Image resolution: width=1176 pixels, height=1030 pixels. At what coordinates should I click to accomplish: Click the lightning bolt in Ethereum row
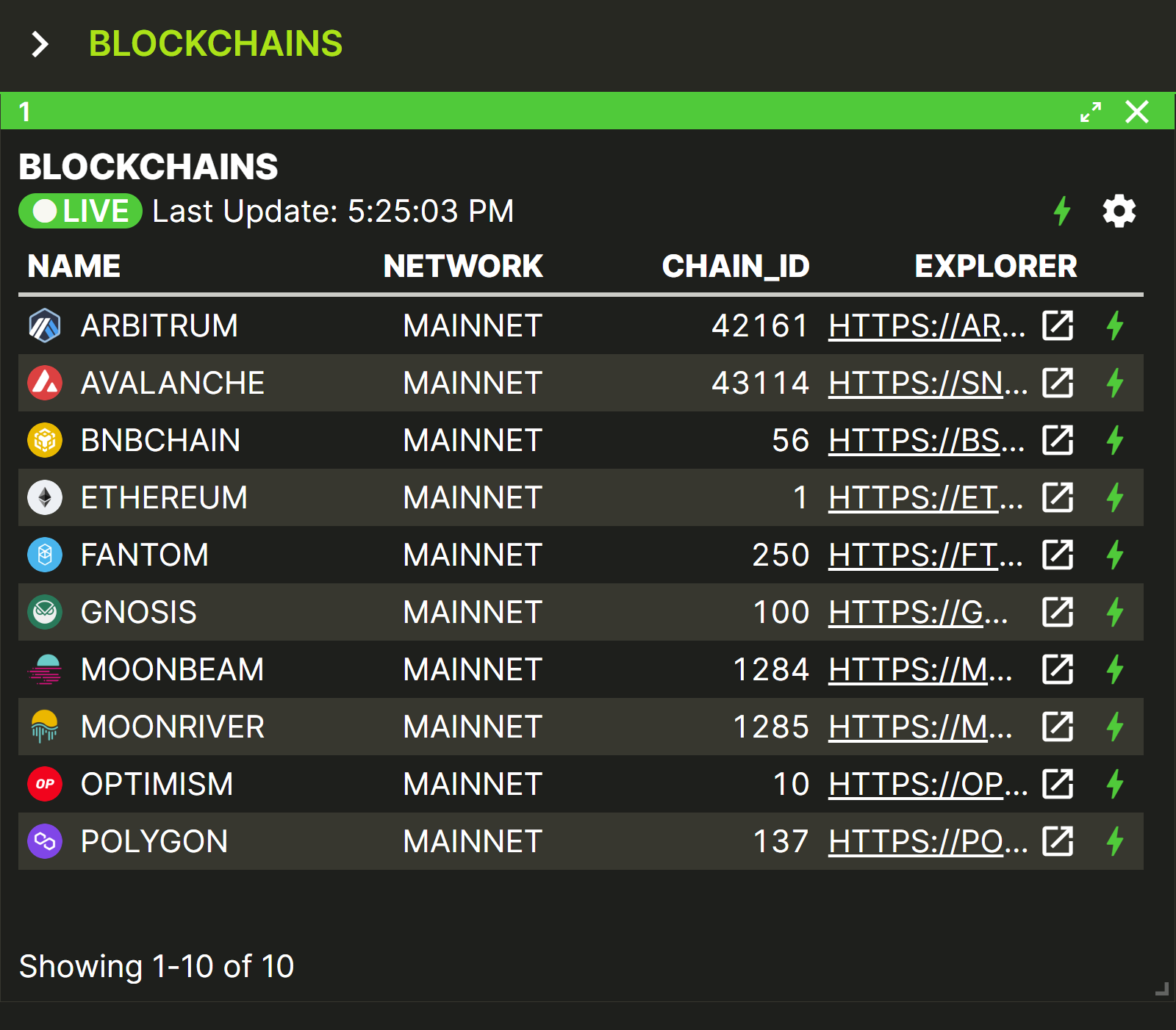pos(1115,497)
